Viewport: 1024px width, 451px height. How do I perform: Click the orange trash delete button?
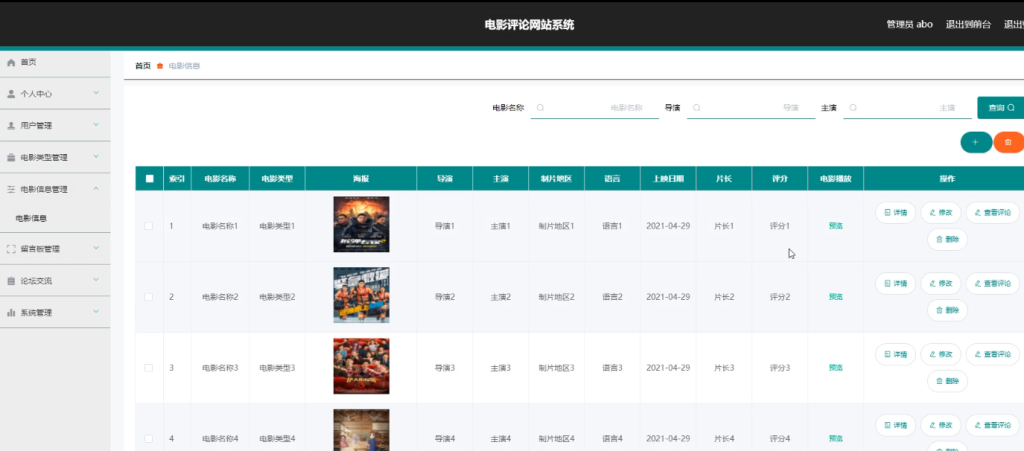(1008, 142)
